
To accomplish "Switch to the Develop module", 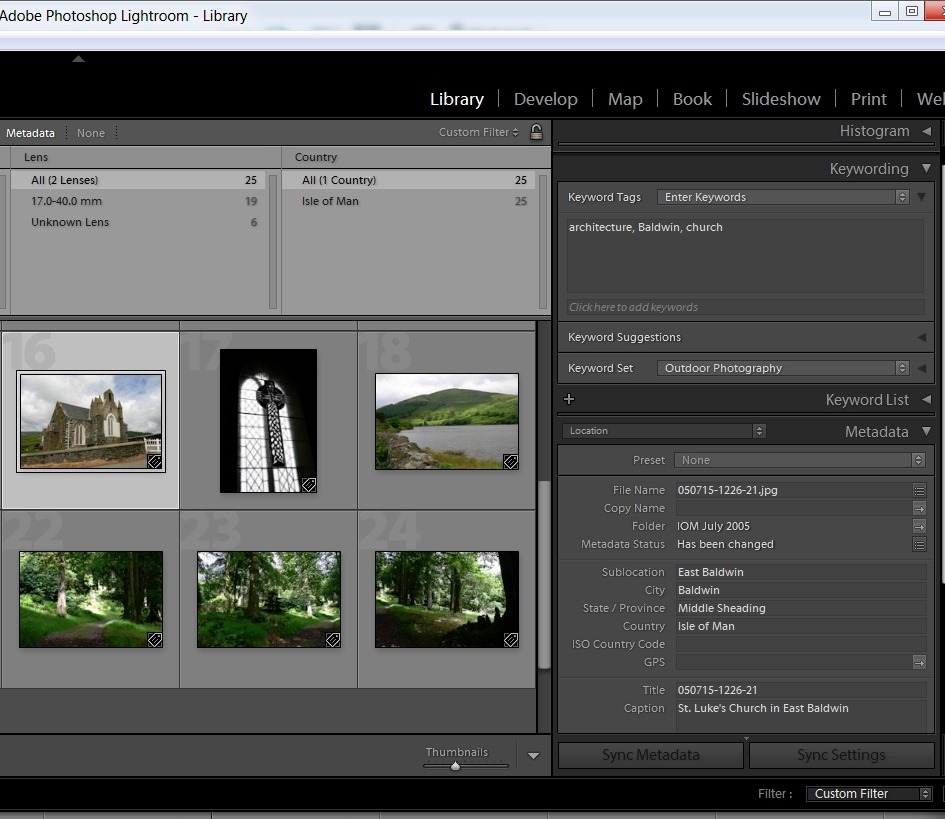I will pyautogui.click(x=545, y=99).
